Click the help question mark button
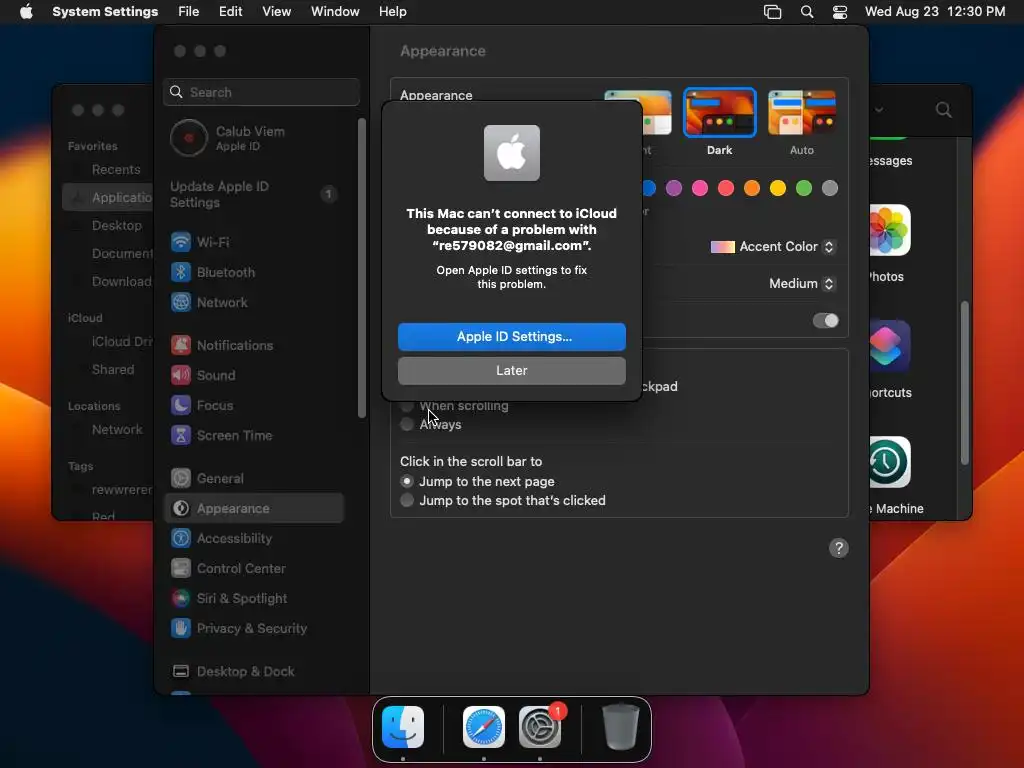This screenshot has height=768, width=1024. [839, 549]
